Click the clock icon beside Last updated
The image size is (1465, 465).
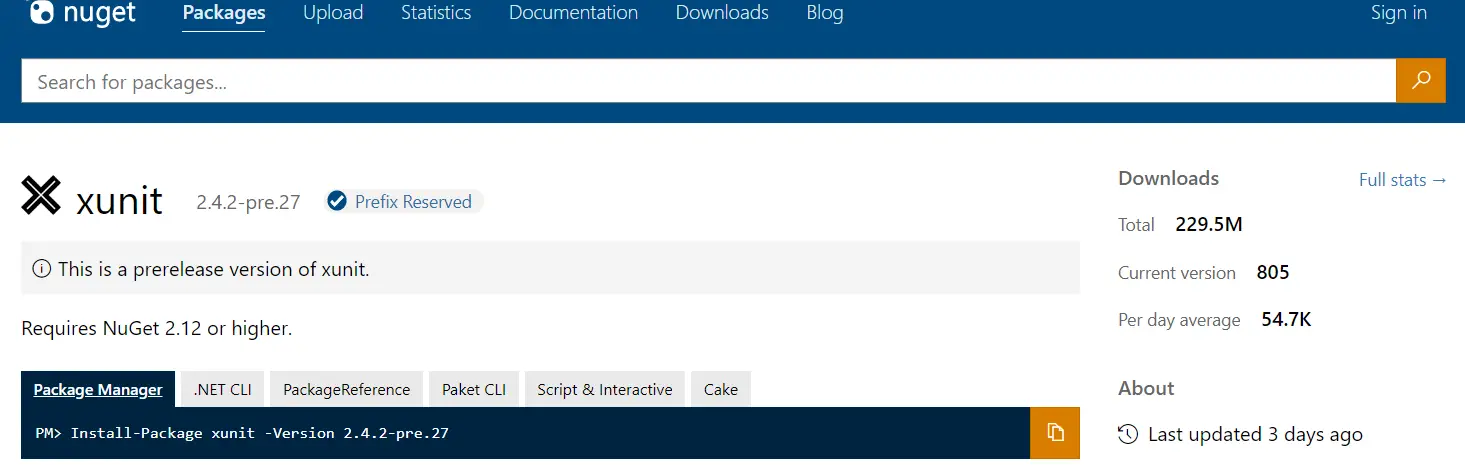tap(1127, 434)
